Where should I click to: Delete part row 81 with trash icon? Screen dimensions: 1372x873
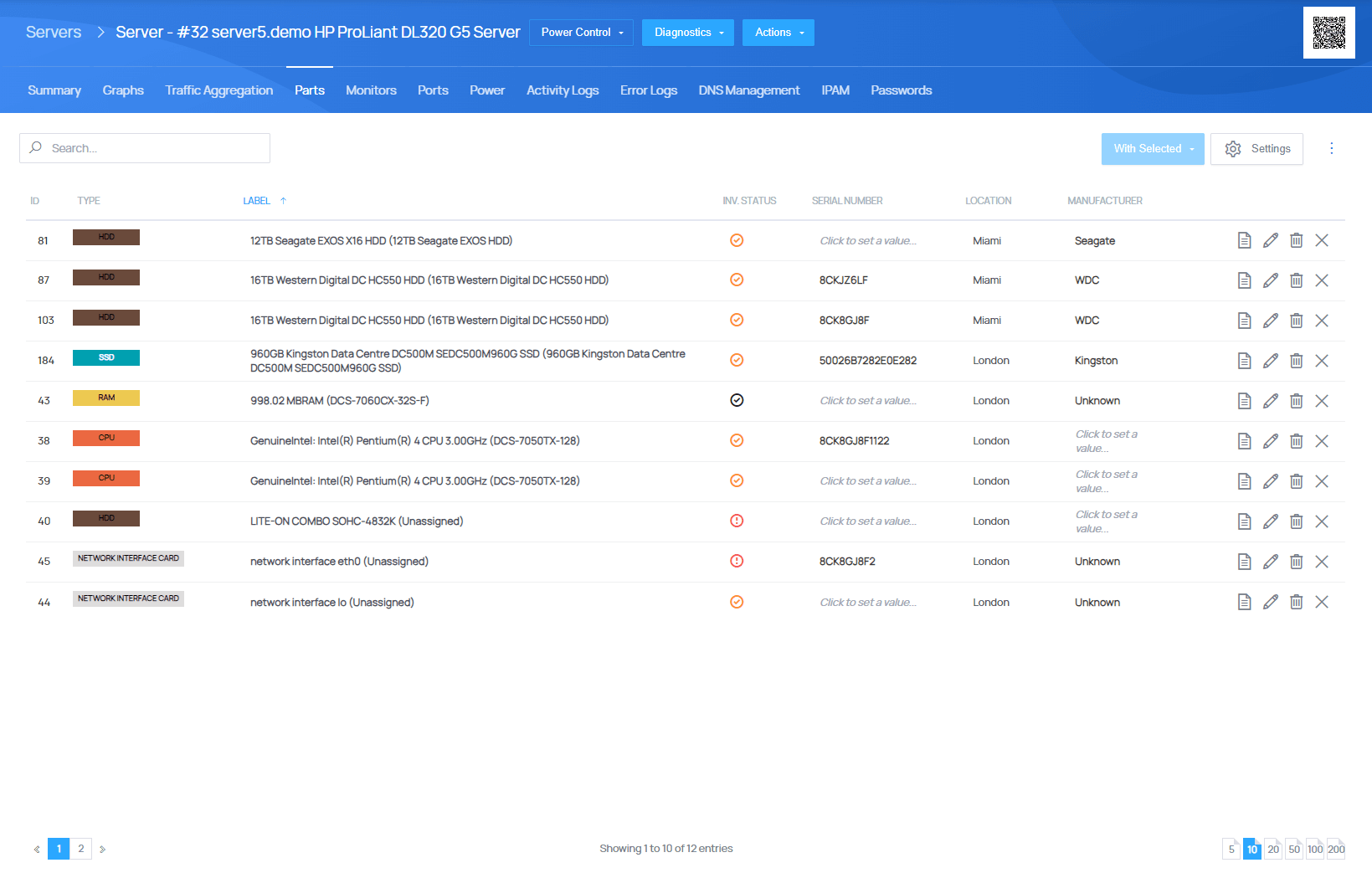tap(1297, 240)
